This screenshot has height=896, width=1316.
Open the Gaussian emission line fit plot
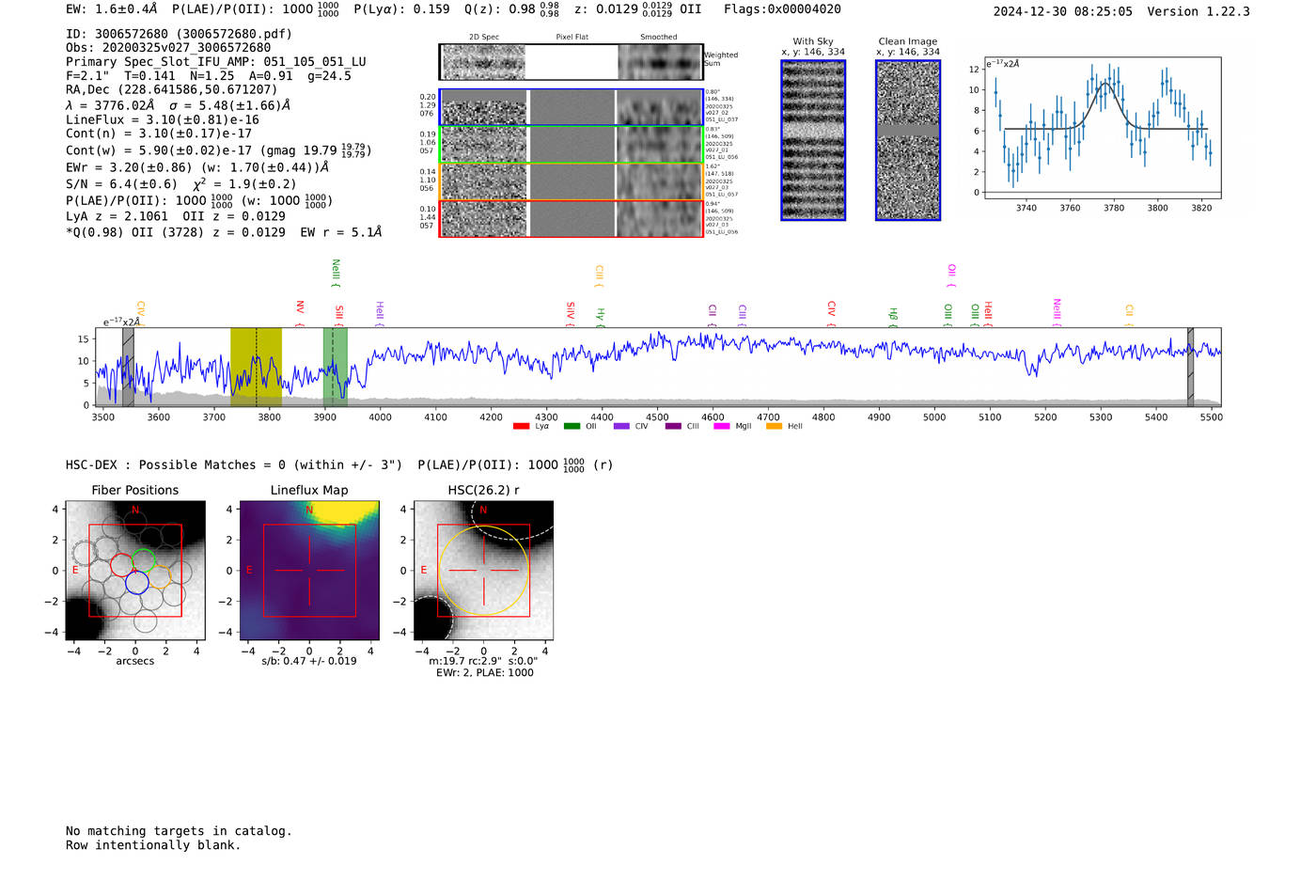tap(1102, 128)
